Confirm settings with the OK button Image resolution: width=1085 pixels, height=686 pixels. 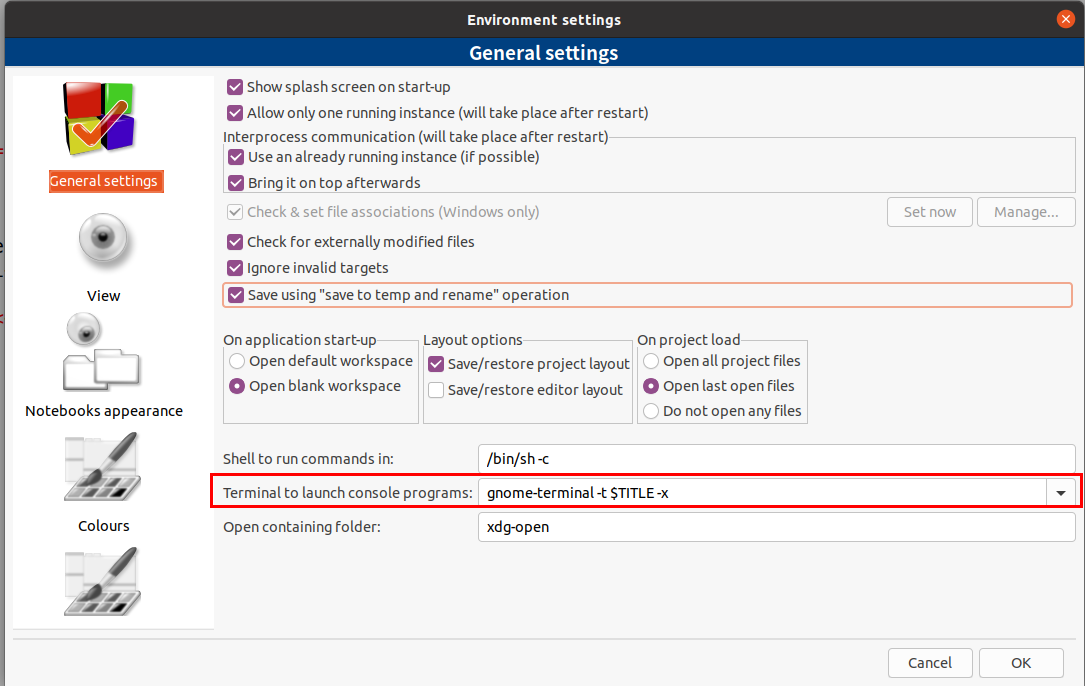click(x=1020, y=662)
